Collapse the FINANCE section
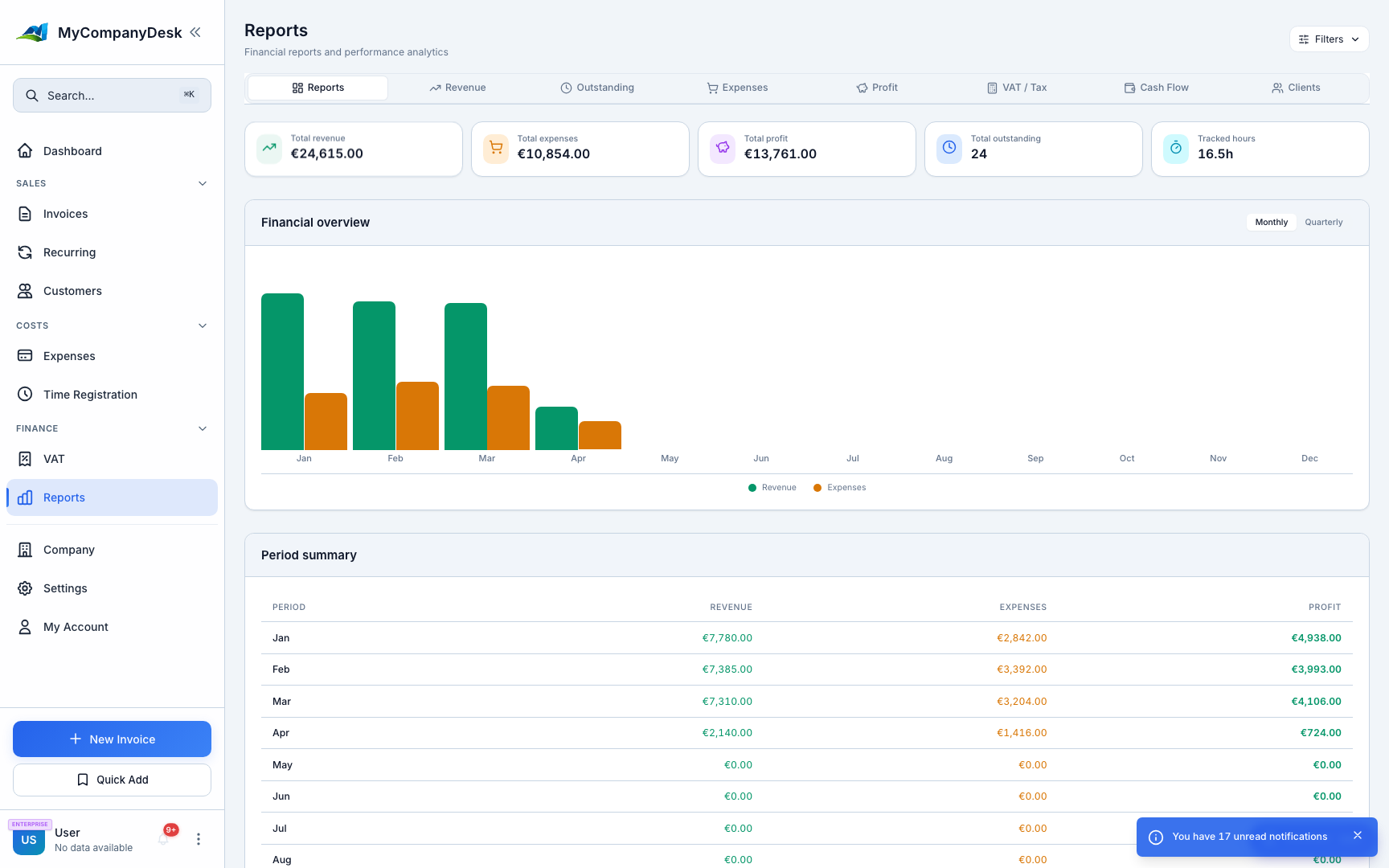 coord(203,428)
